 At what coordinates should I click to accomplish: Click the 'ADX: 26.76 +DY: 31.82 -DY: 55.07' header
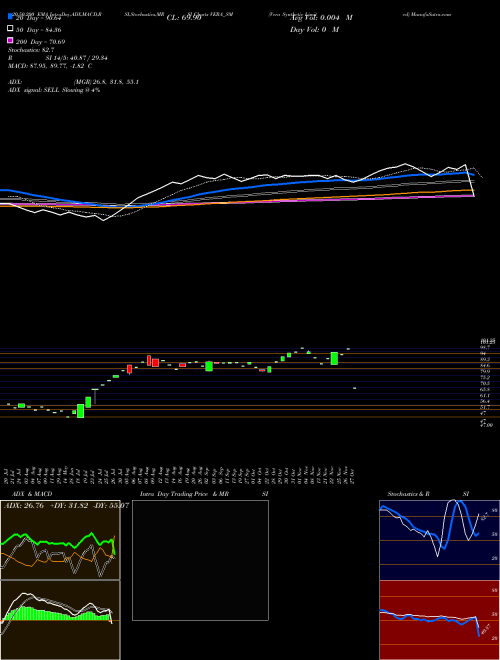click(66, 506)
